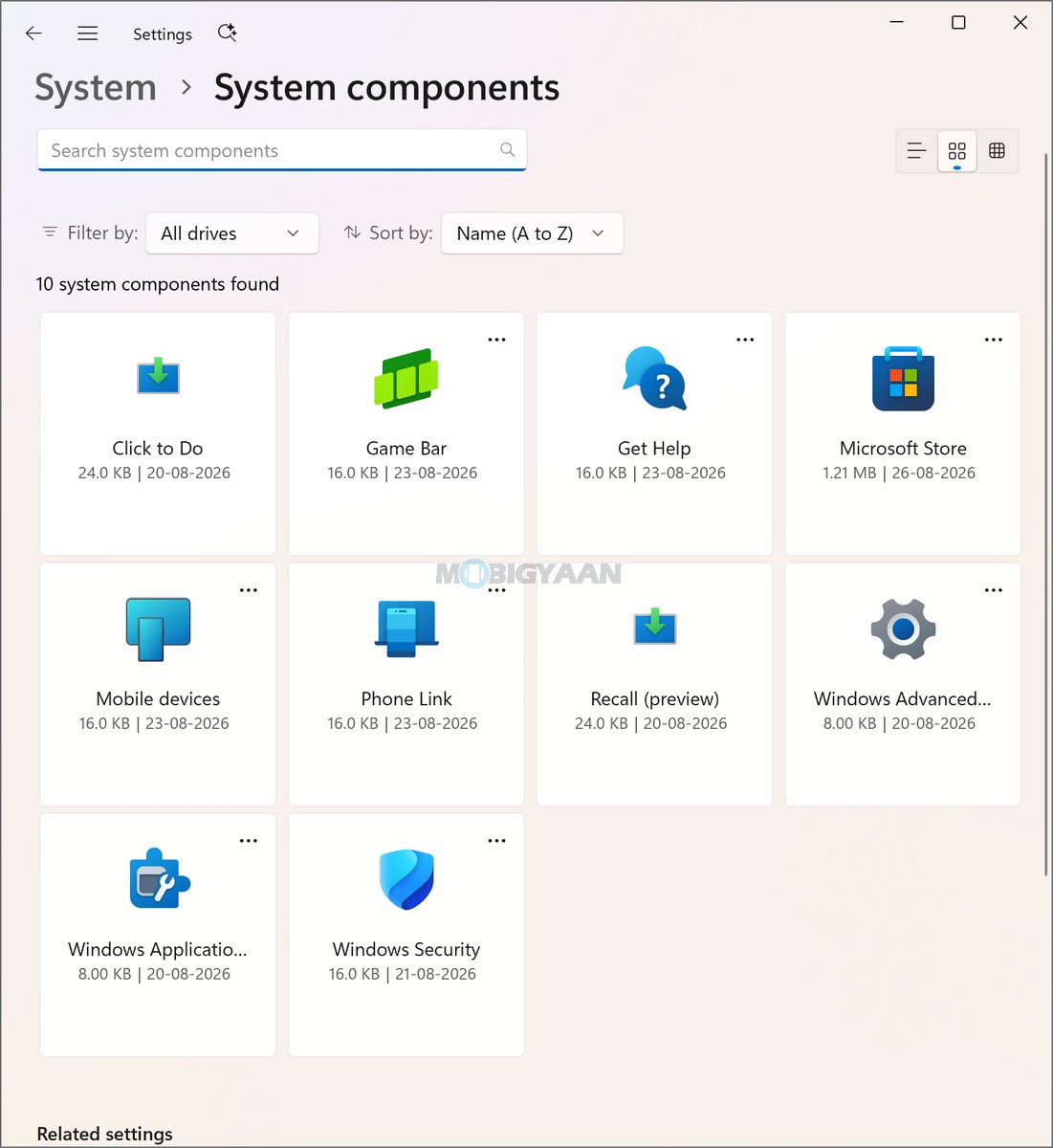Image resolution: width=1053 pixels, height=1148 pixels.
Task: Click the Click to Do app icon
Action: tap(158, 376)
